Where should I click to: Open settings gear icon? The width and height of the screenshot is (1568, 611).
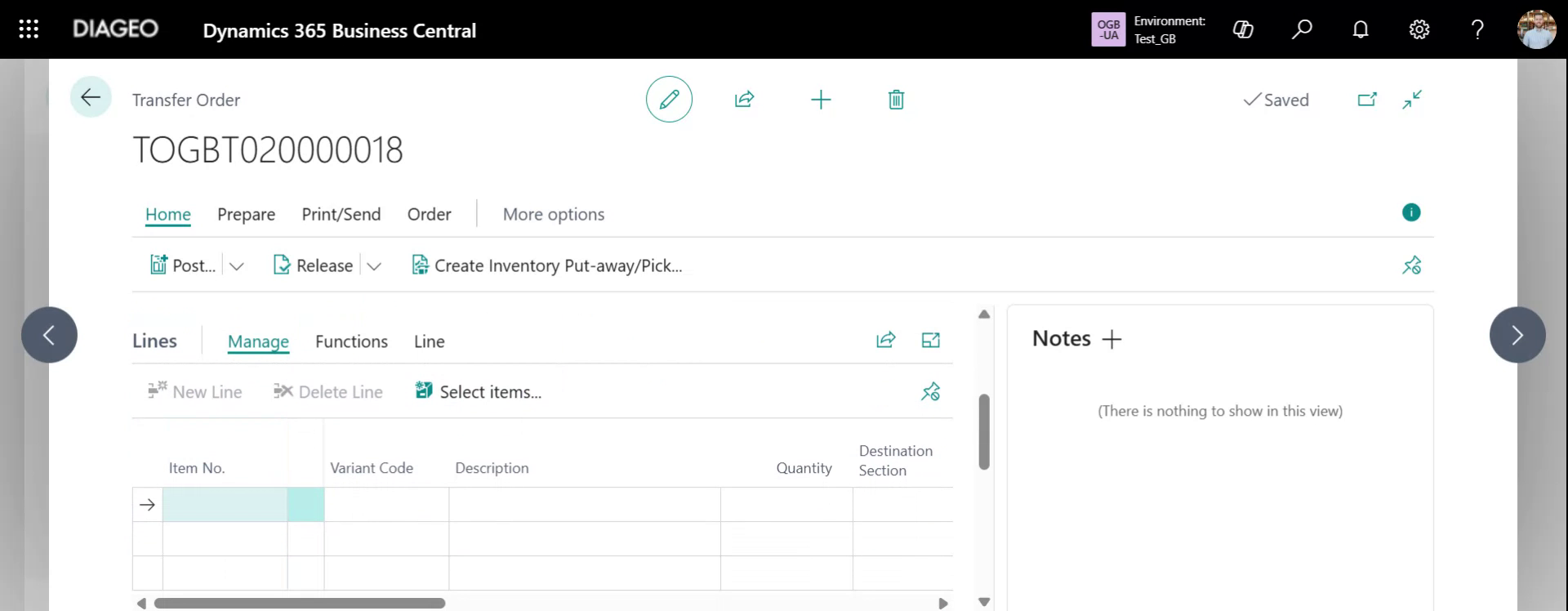[1419, 29]
